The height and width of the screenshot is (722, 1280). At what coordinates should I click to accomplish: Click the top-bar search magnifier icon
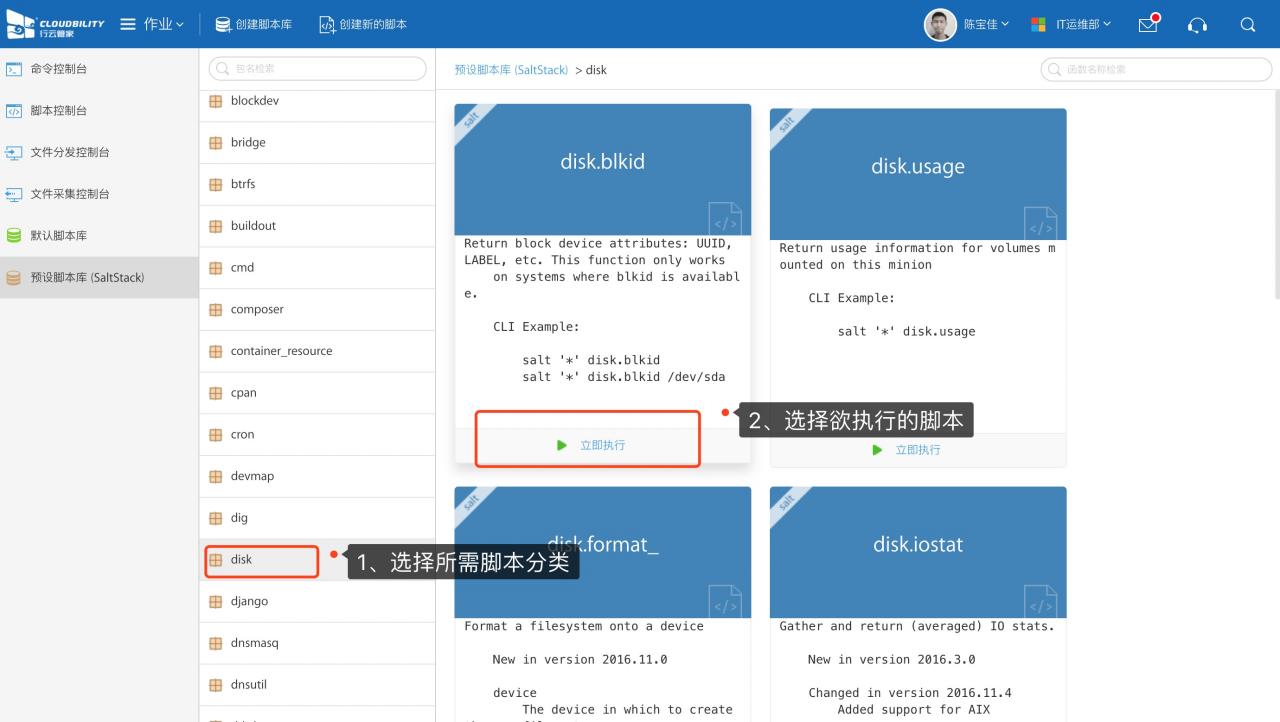tap(1247, 25)
